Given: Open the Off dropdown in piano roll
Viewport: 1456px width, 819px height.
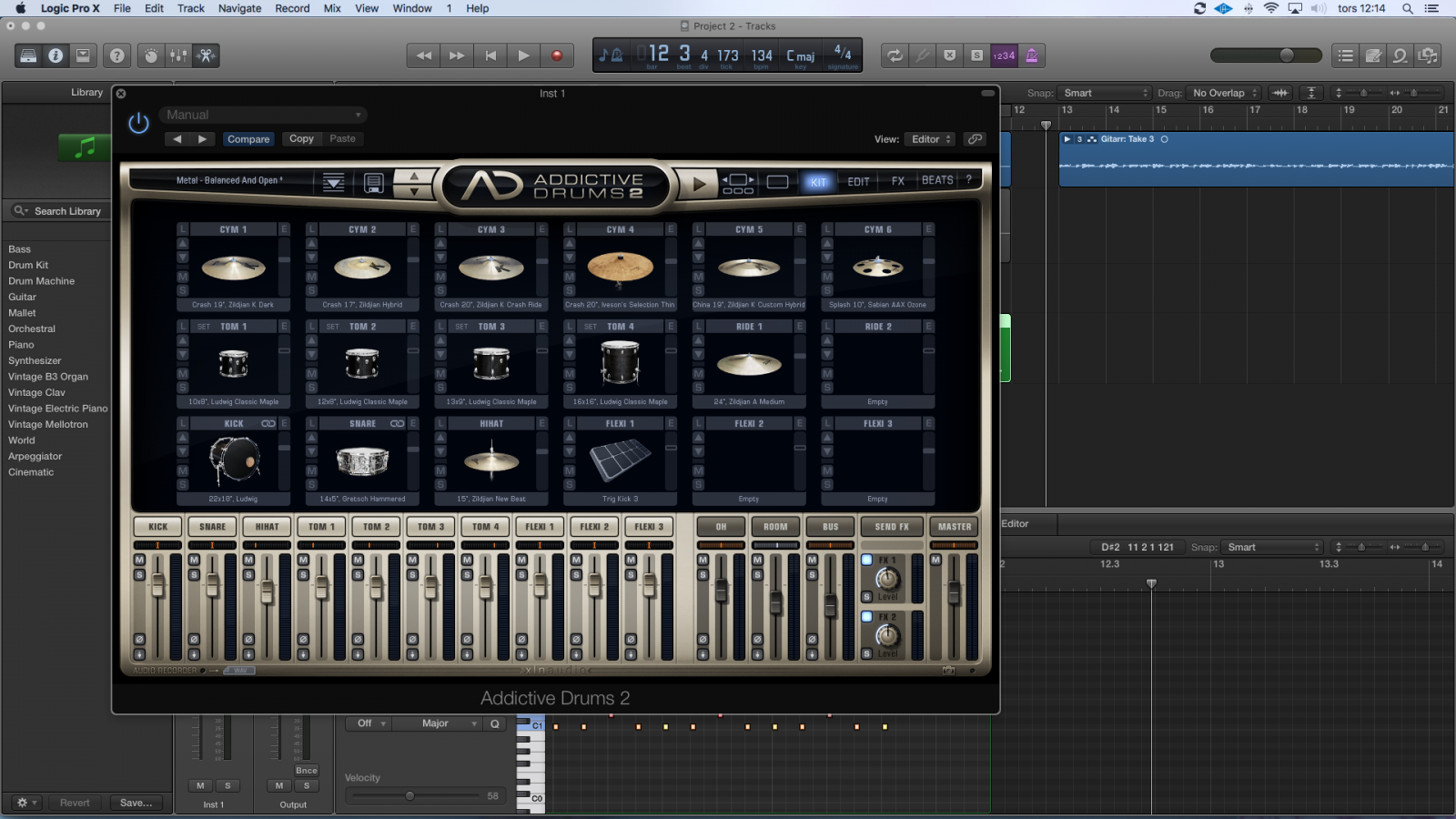Looking at the screenshot, I should click(x=369, y=723).
